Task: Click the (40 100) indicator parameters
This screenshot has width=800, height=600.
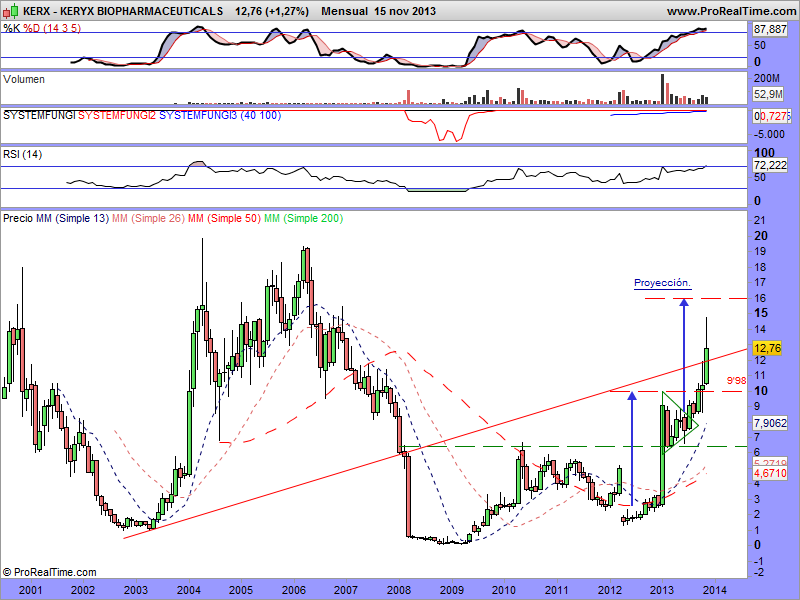Action: (260, 115)
